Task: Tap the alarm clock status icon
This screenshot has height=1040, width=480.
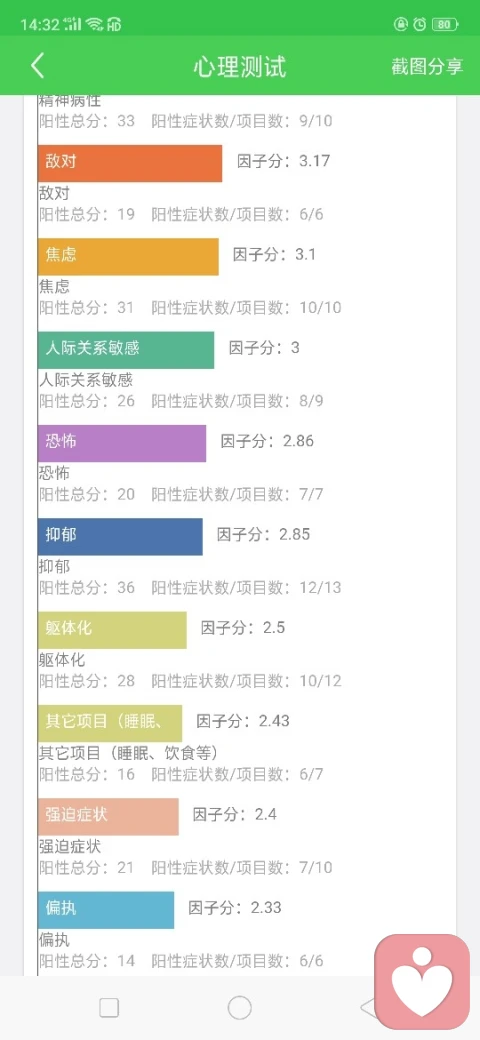Action: tap(420, 25)
